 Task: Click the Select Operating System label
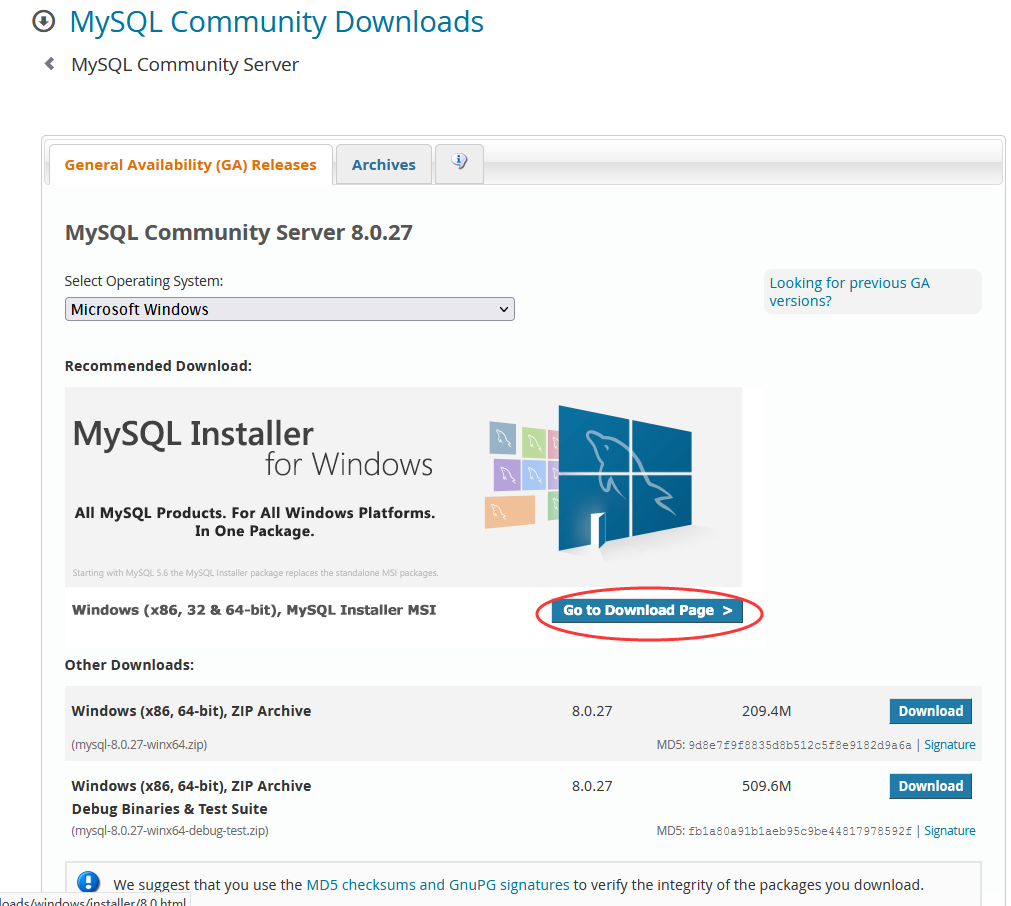click(144, 281)
